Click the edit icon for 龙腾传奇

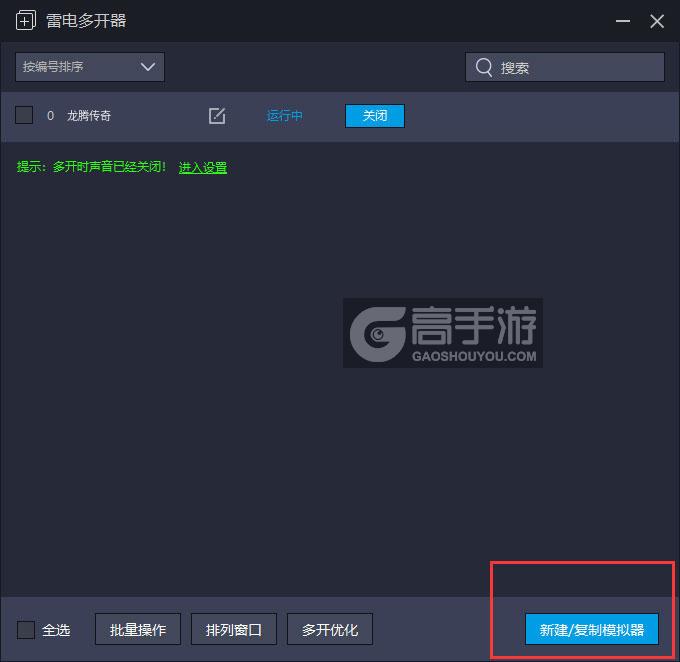click(x=217, y=116)
